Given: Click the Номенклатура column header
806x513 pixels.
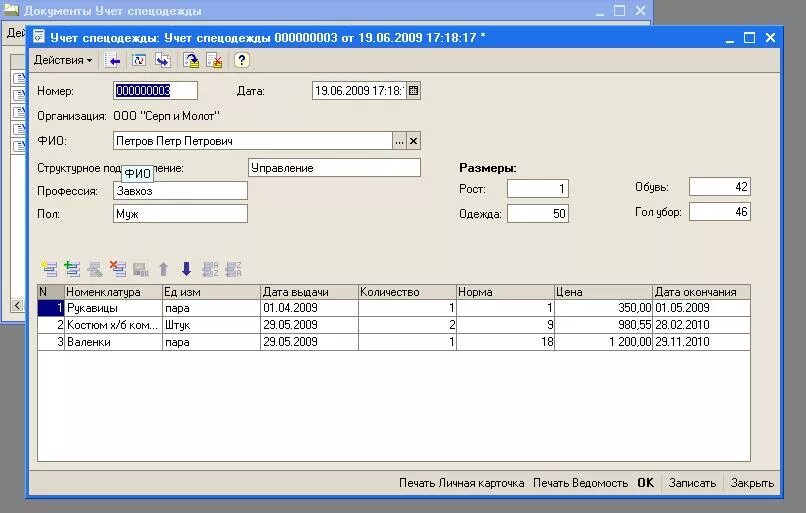Looking at the screenshot, I should pos(113,292).
